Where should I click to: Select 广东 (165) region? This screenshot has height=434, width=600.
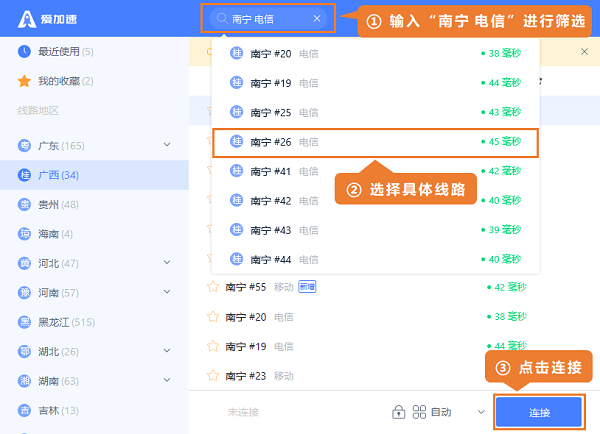[x=94, y=145]
